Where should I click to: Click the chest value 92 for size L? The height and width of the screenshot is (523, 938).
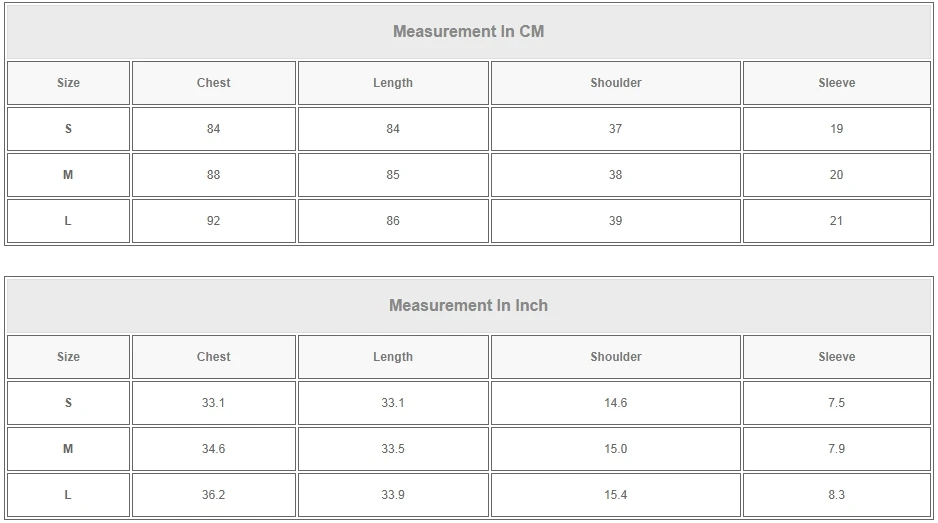pos(213,221)
